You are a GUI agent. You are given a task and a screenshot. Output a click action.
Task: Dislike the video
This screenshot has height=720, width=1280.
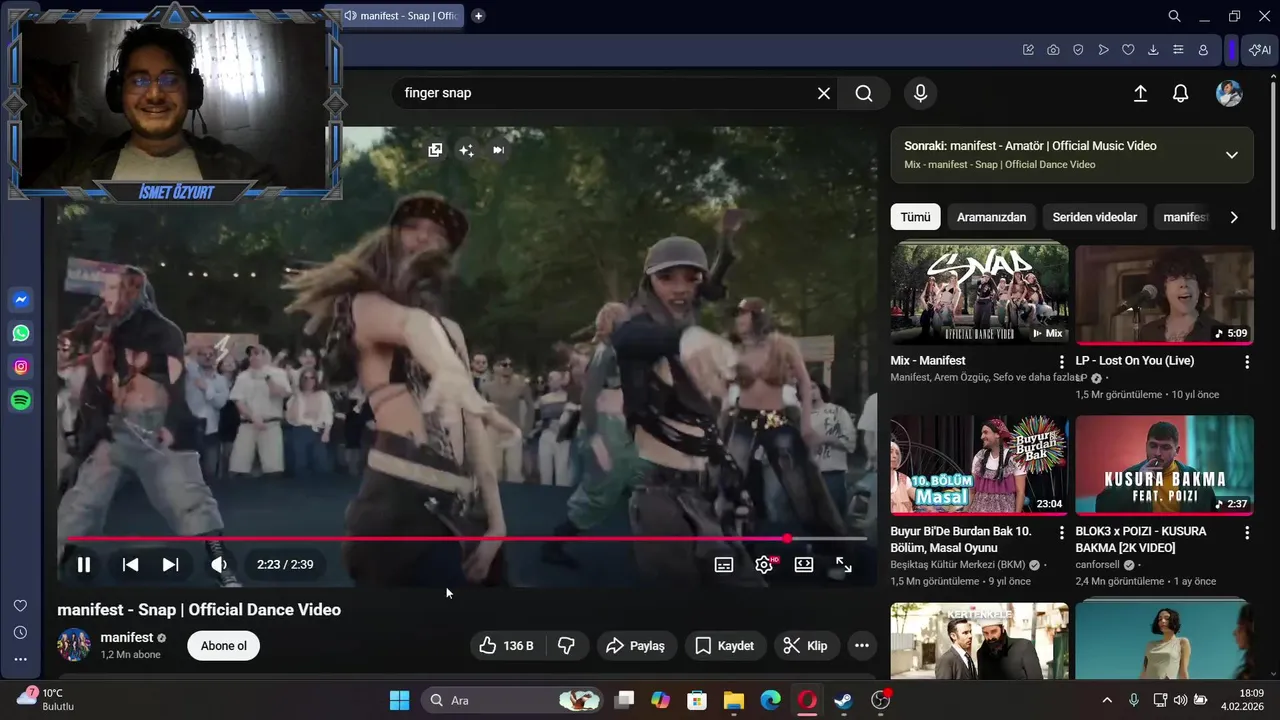tap(566, 646)
